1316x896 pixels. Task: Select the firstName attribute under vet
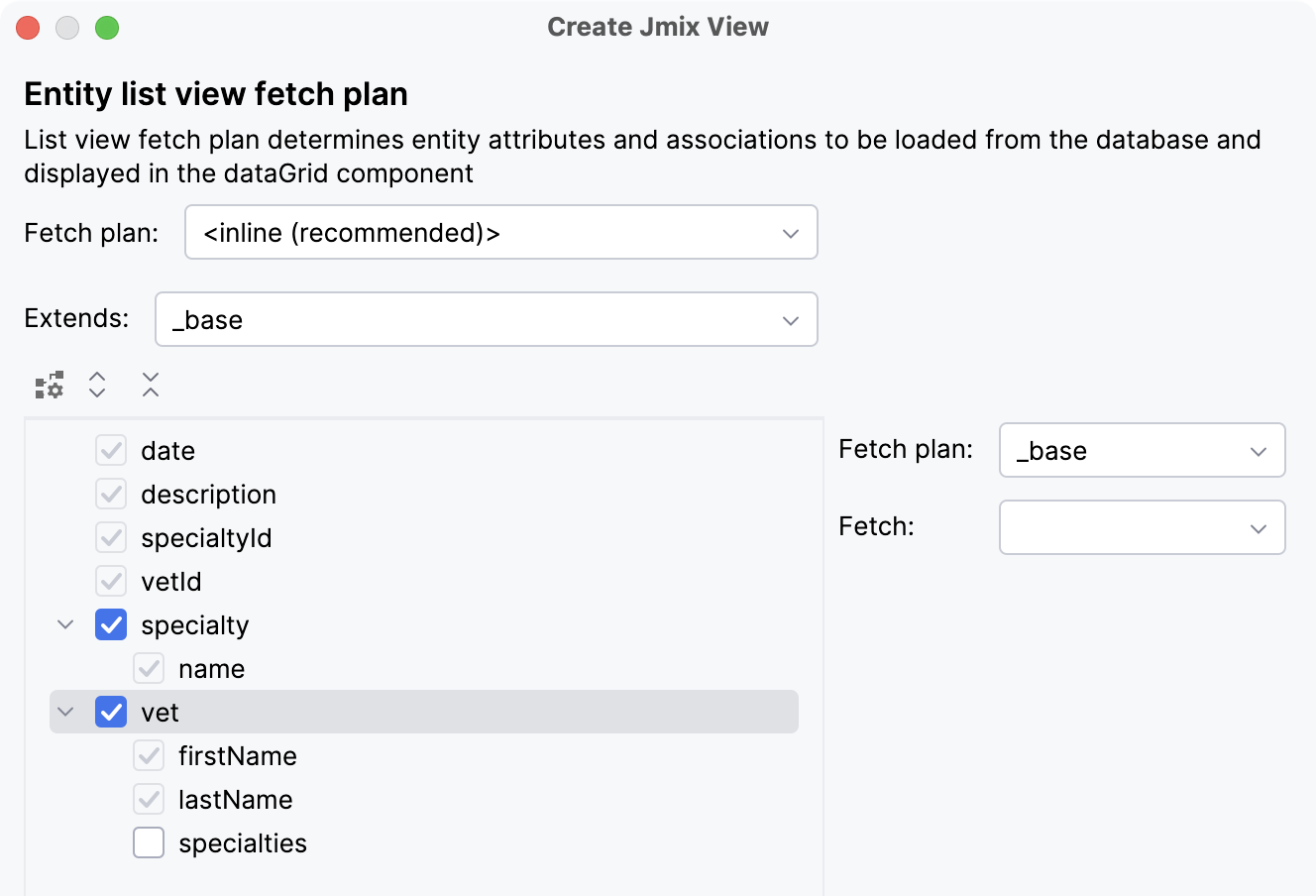[x=238, y=756]
